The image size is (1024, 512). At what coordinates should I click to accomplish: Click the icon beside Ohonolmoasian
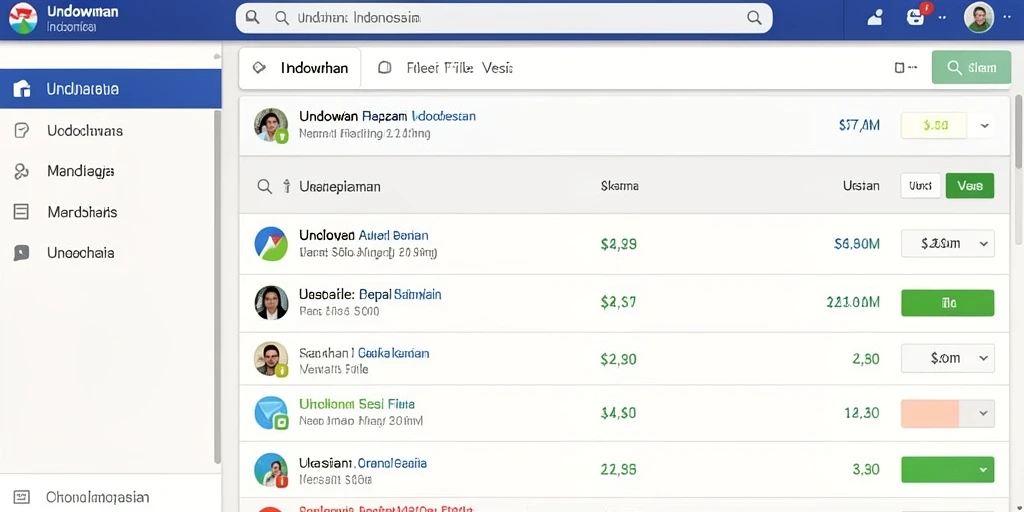coord(21,498)
